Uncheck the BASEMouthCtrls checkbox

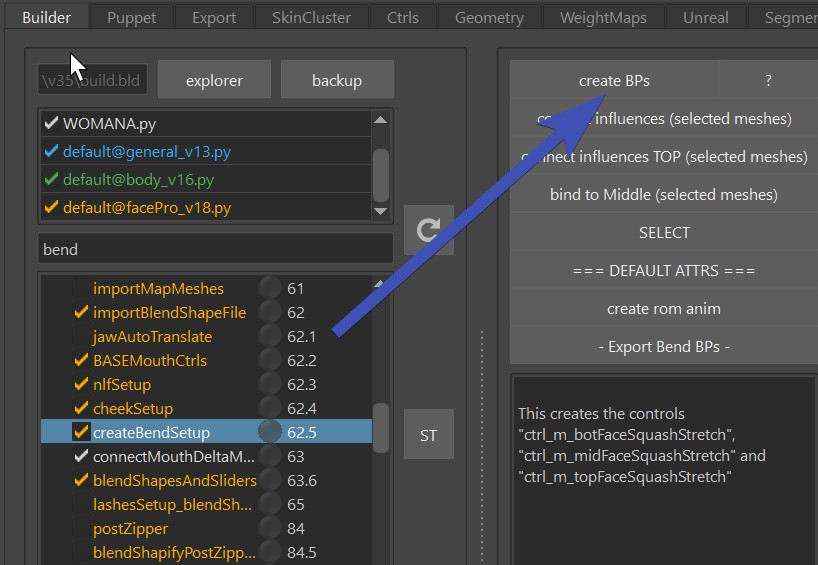pyautogui.click(x=81, y=360)
